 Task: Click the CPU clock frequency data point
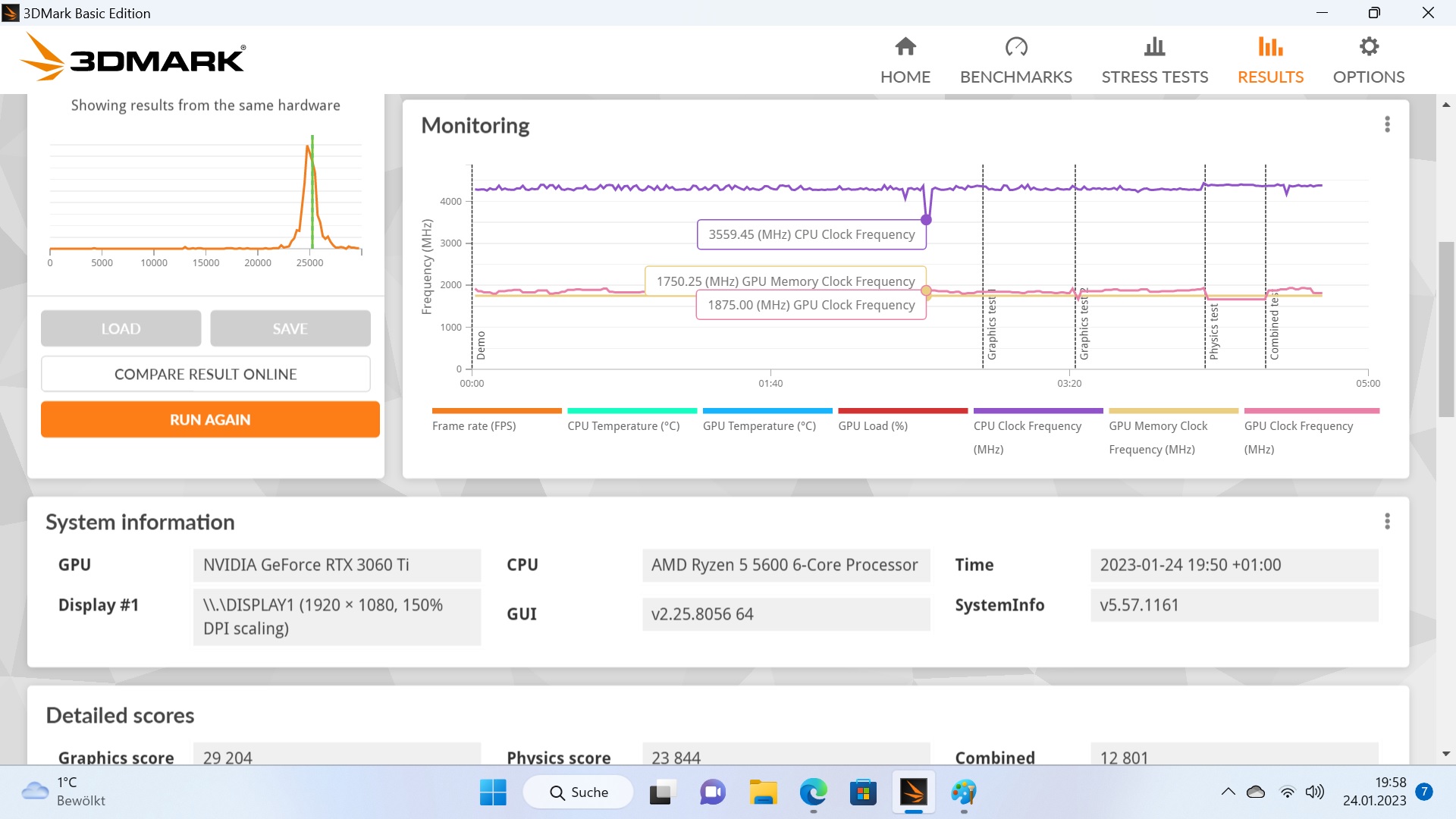coord(926,220)
